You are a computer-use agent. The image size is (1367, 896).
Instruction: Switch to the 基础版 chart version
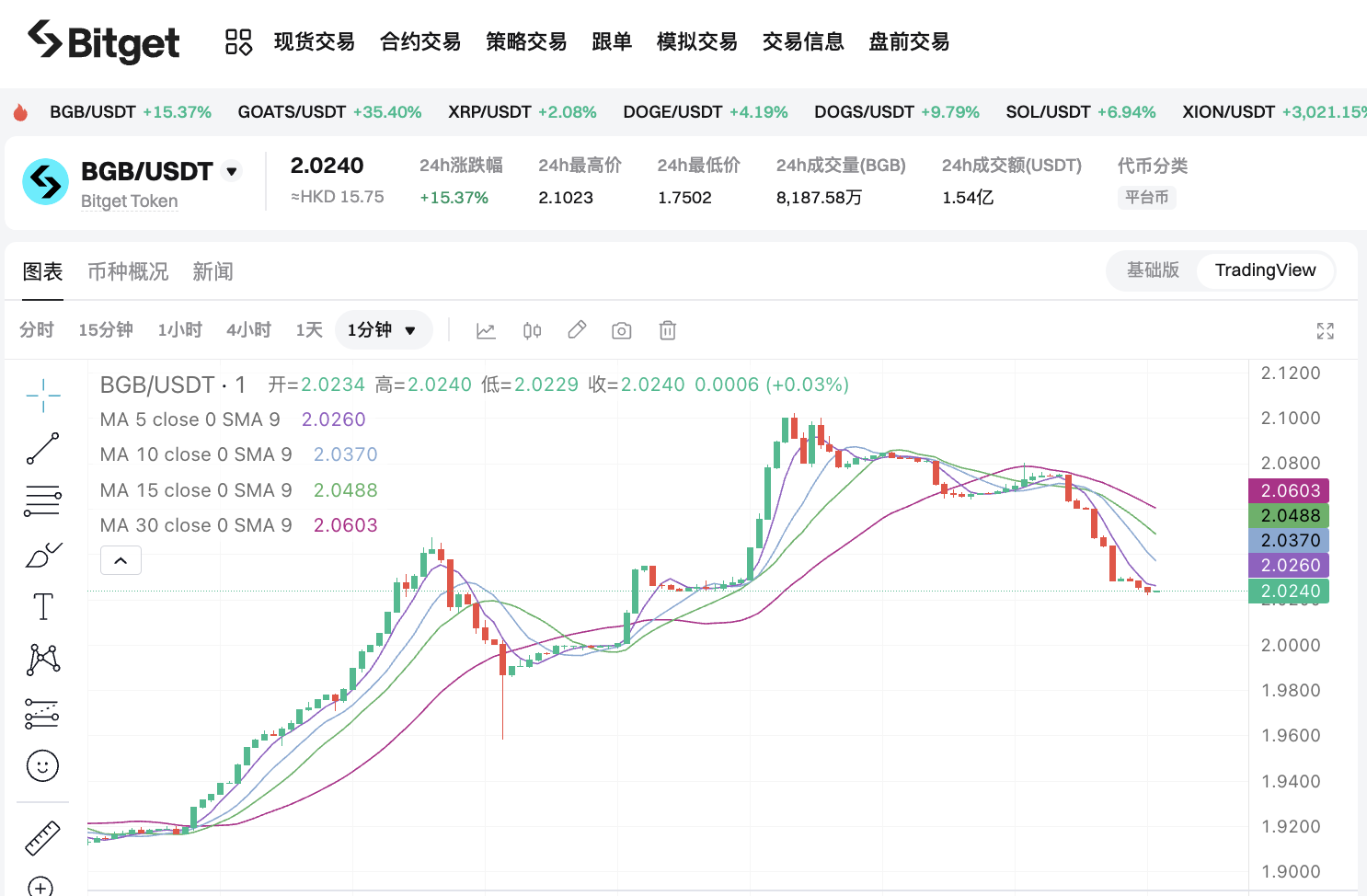(x=1153, y=270)
